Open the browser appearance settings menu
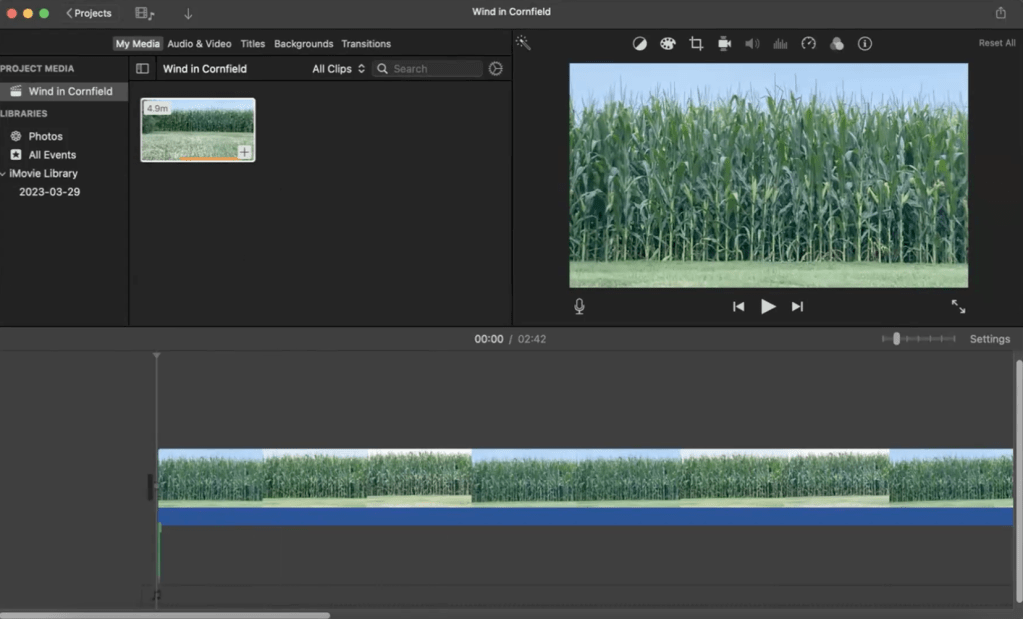Viewport: 1023px width, 619px height. [x=495, y=69]
